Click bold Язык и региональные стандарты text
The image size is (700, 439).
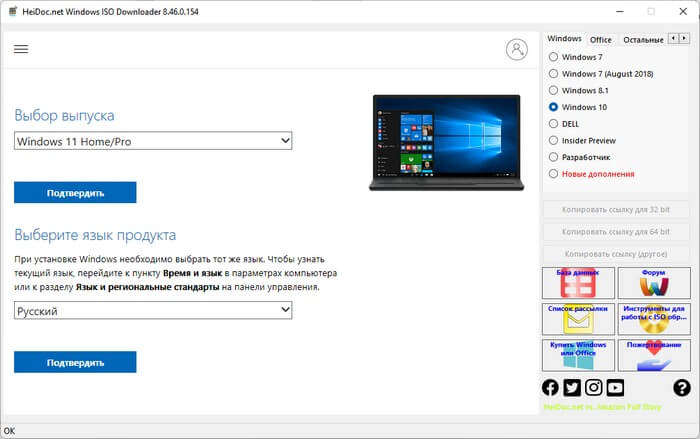148,287
